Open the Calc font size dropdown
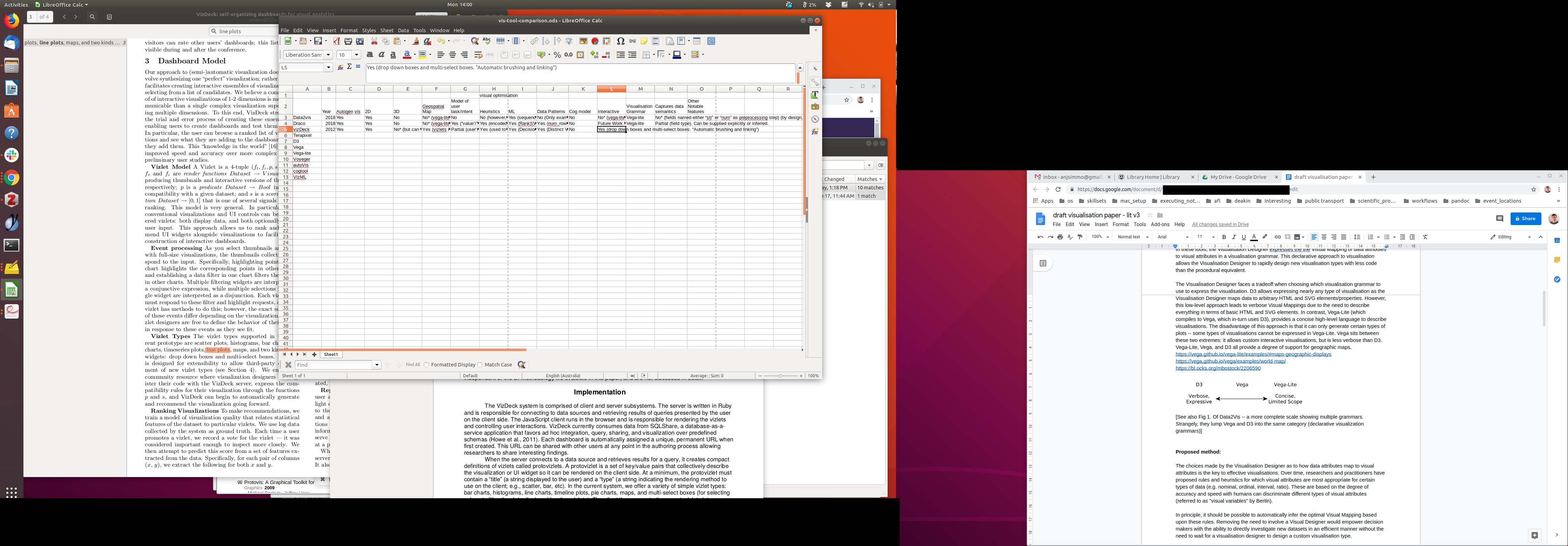Screen dimensions: 1568x546 (357, 55)
